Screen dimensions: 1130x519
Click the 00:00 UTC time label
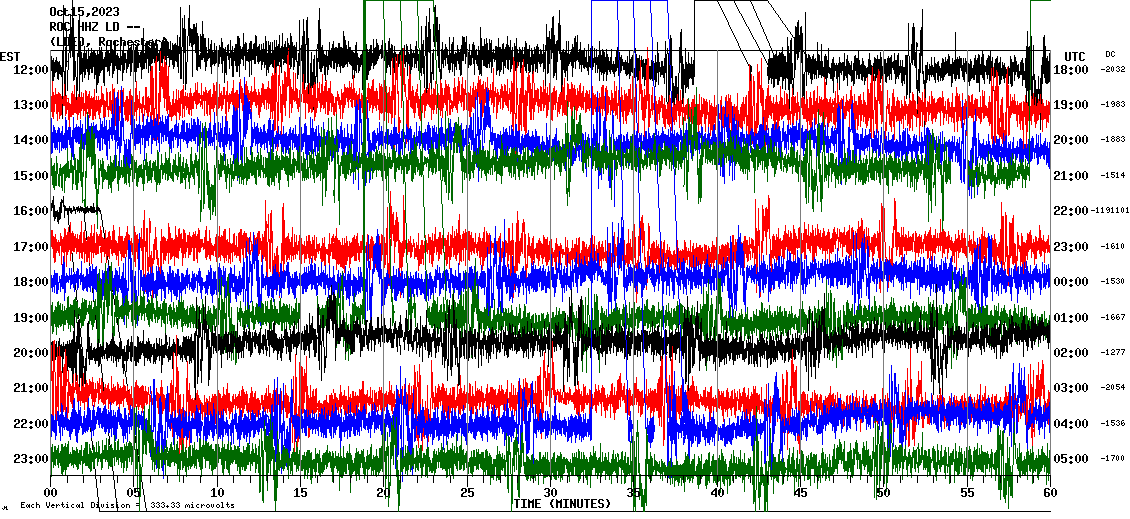(x=1071, y=282)
